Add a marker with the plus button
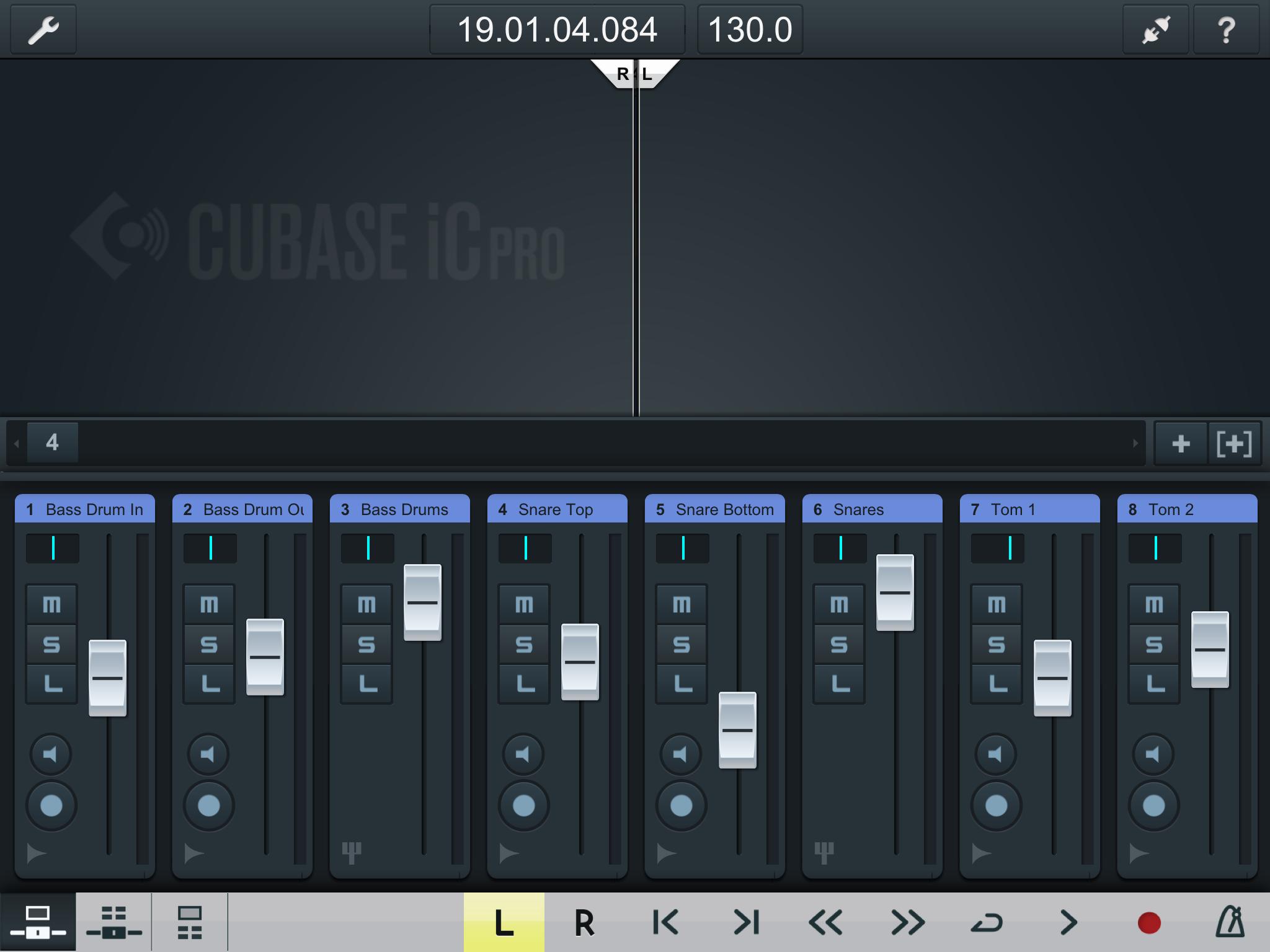Image resolution: width=1270 pixels, height=952 pixels. click(1181, 443)
